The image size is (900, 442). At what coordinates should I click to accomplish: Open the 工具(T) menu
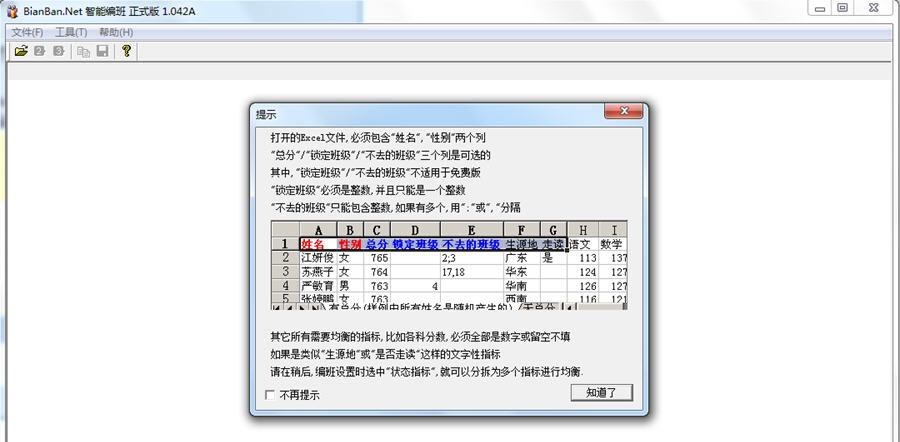(71, 32)
